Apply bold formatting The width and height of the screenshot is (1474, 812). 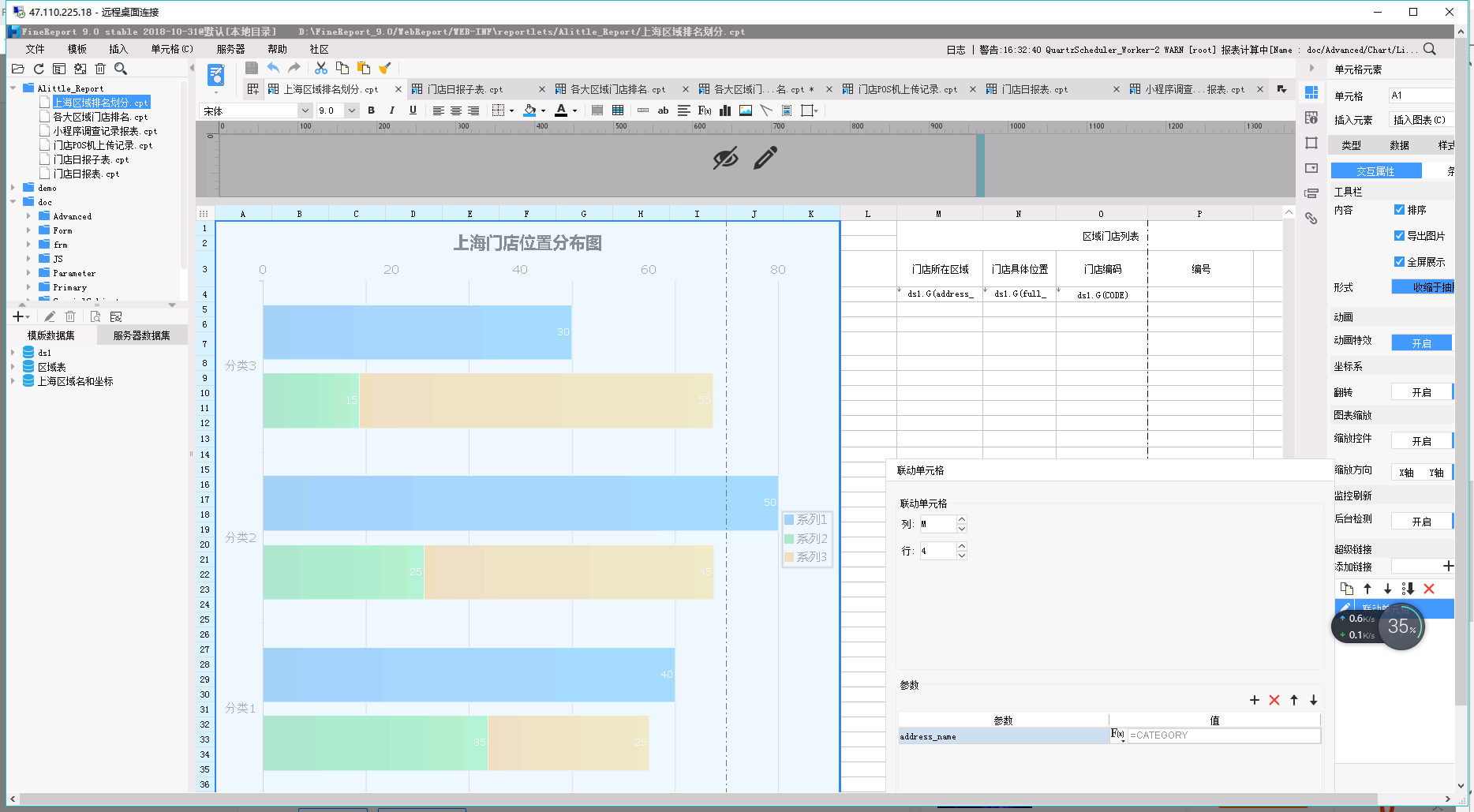point(372,110)
